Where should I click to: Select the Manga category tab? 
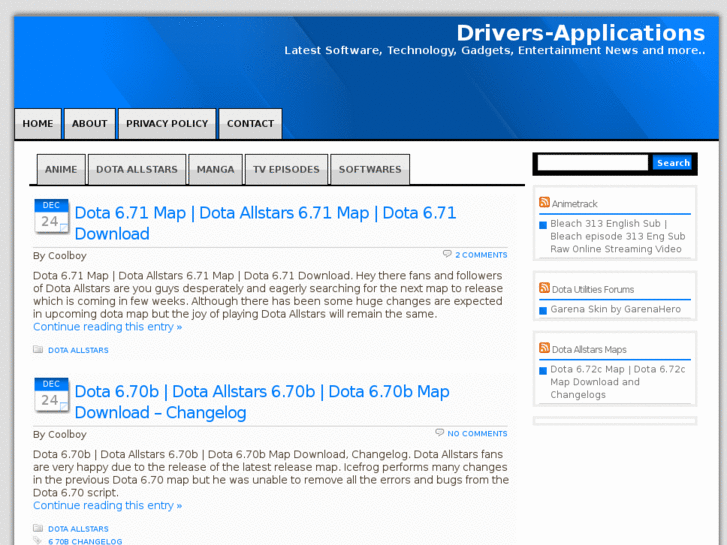tap(216, 169)
